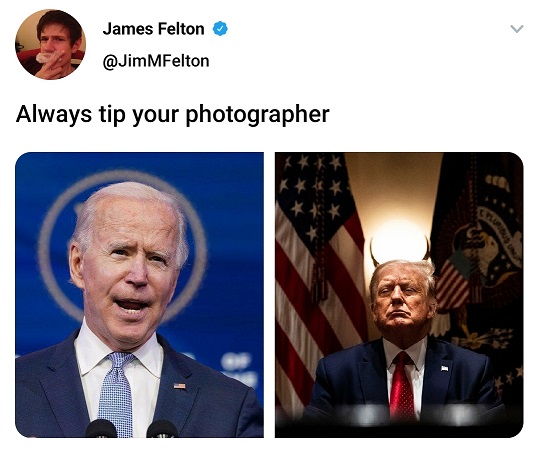Click the blue patterned tie in left photo

[116, 392]
